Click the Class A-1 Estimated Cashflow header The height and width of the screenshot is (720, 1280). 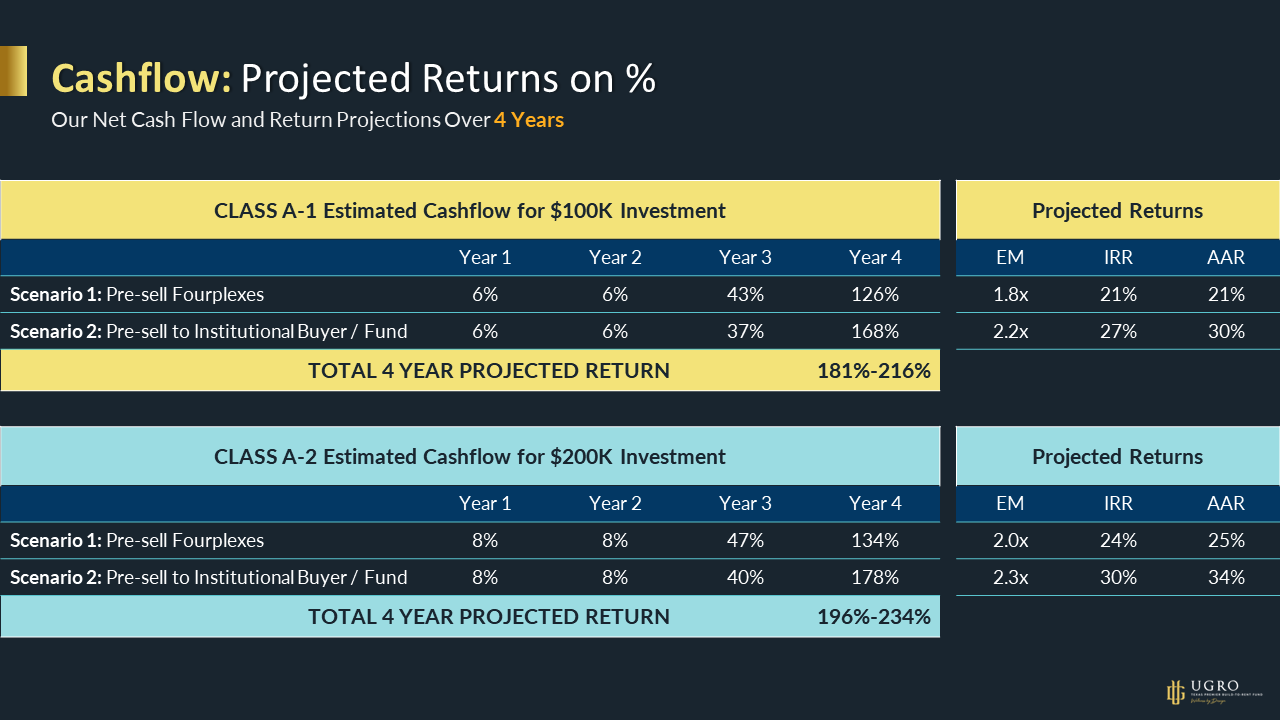[x=470, y=211]
